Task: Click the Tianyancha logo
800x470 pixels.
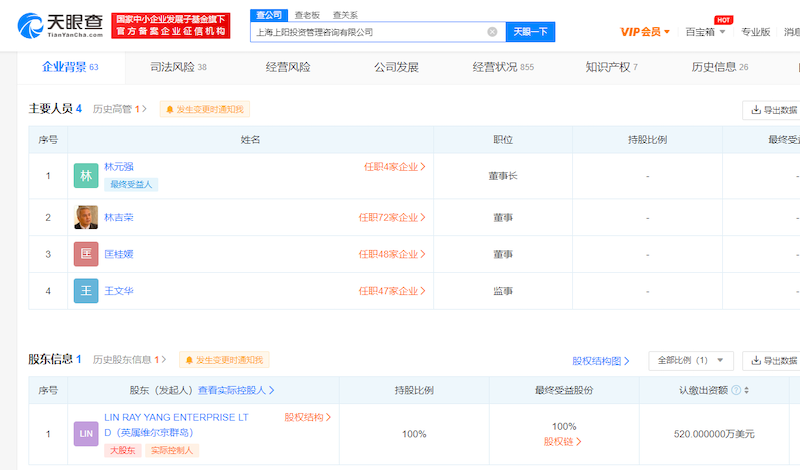Action: click(60, 24)
